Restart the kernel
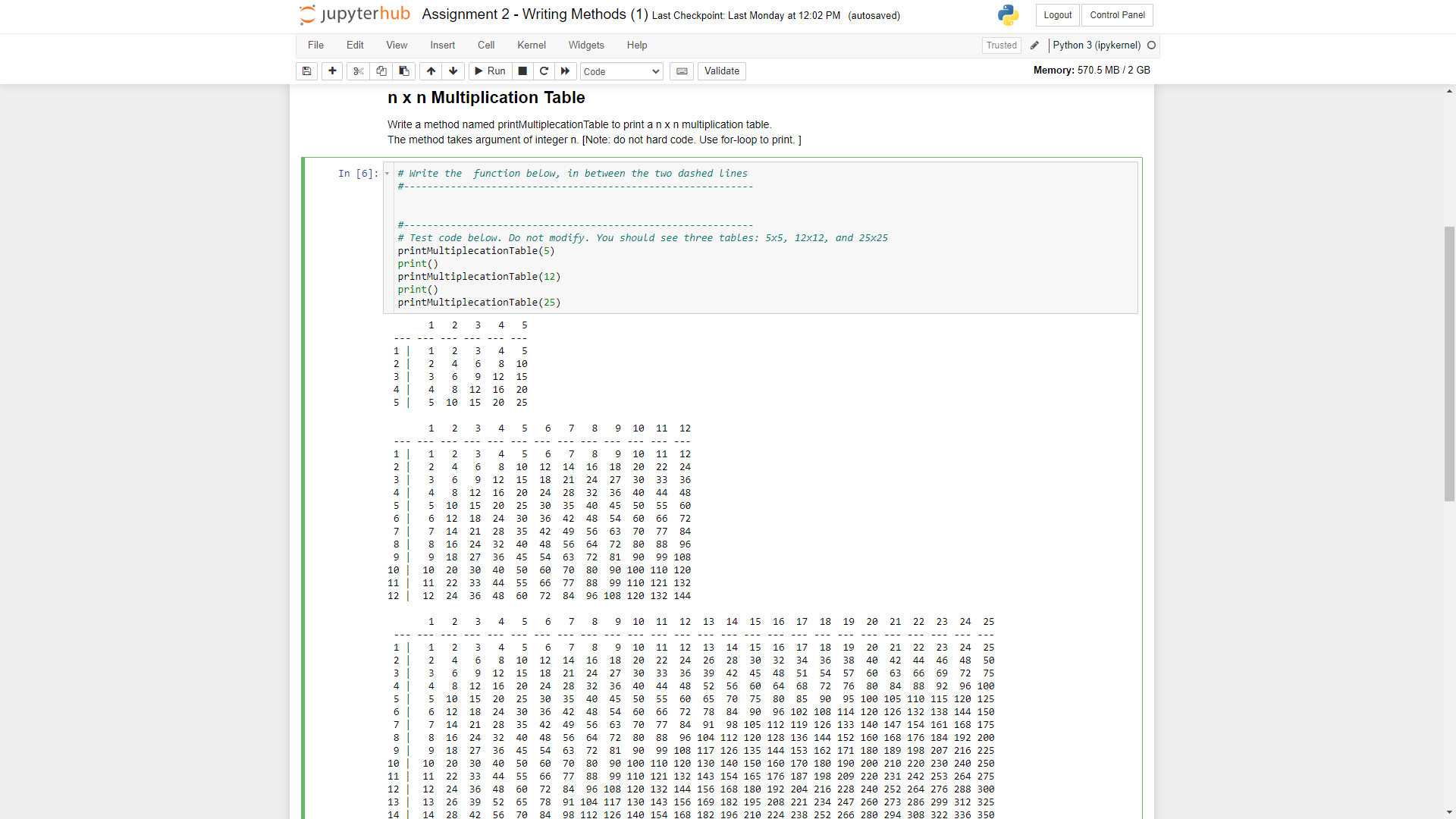 (544, 71)
